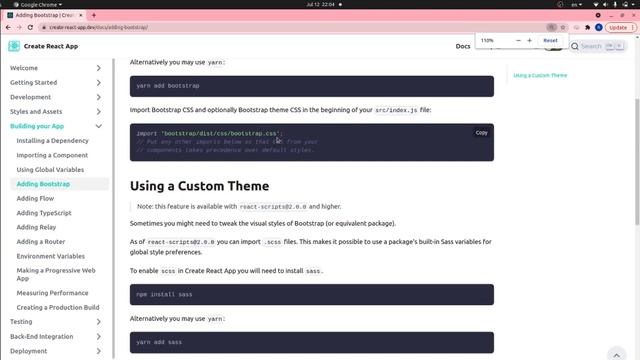Open Installing a Dependency page

[52, 140]
